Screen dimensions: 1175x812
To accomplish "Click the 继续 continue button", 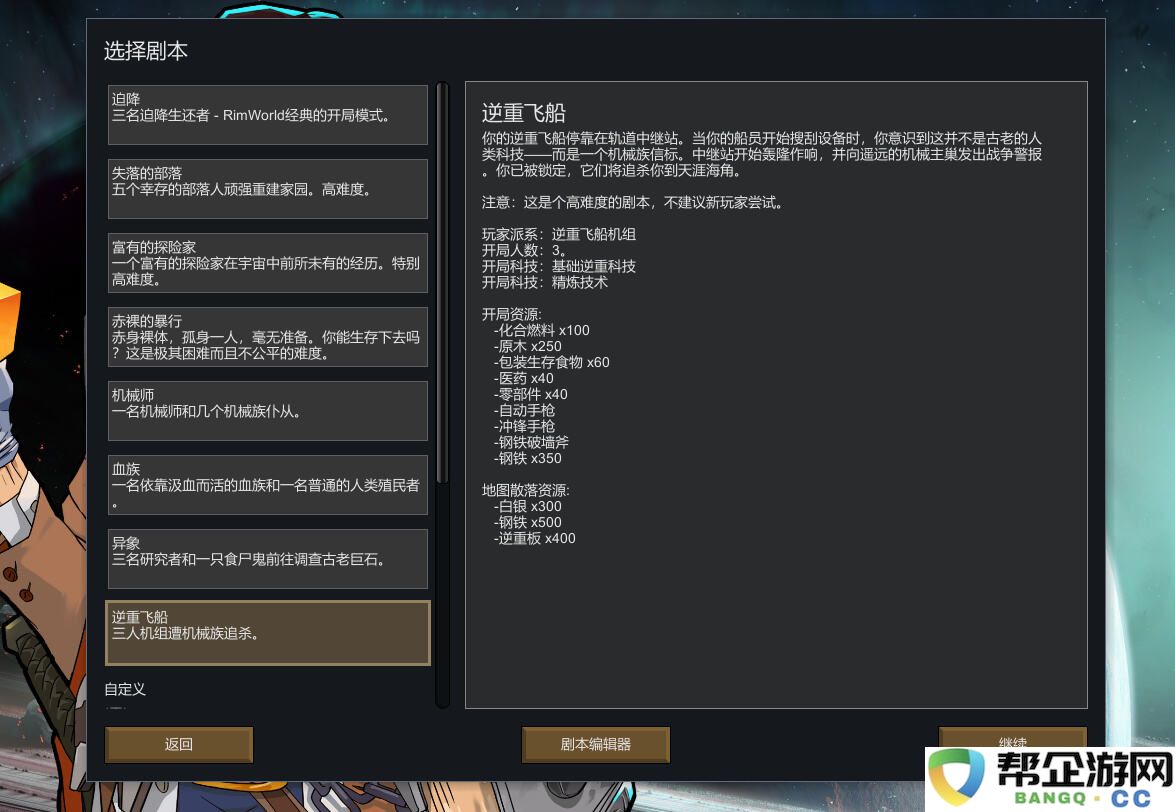I will (1012, 742).
